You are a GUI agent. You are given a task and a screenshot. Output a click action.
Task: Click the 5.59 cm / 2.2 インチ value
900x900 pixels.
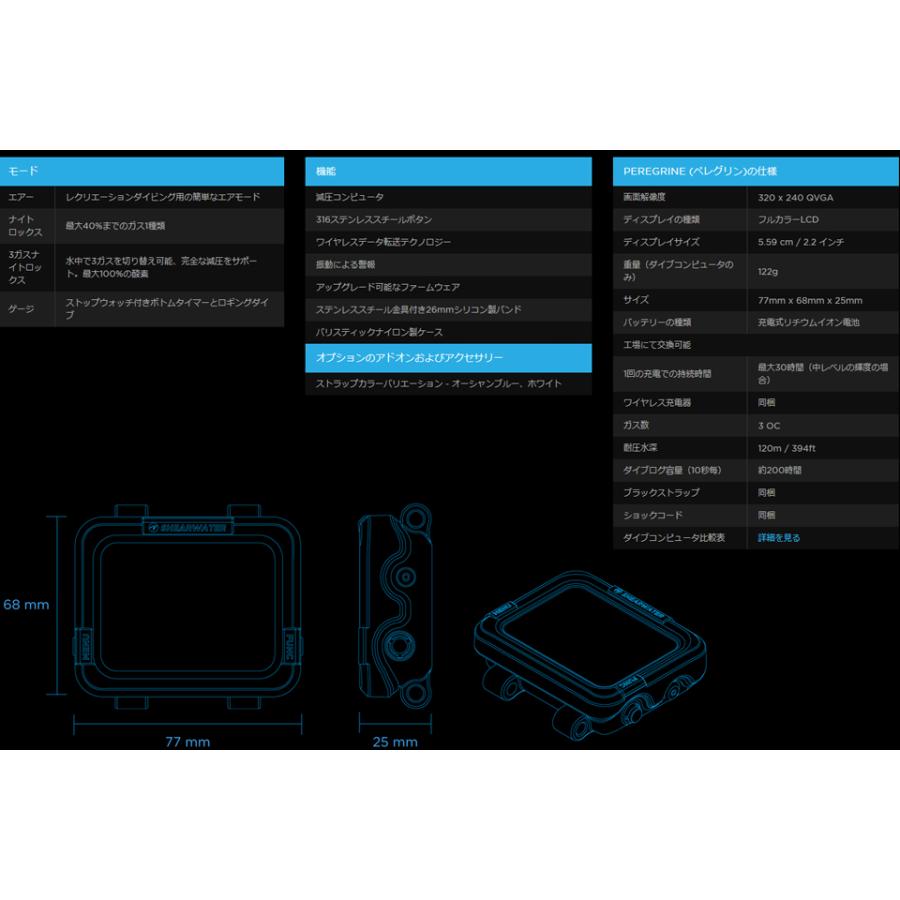[x=801, y=242]
